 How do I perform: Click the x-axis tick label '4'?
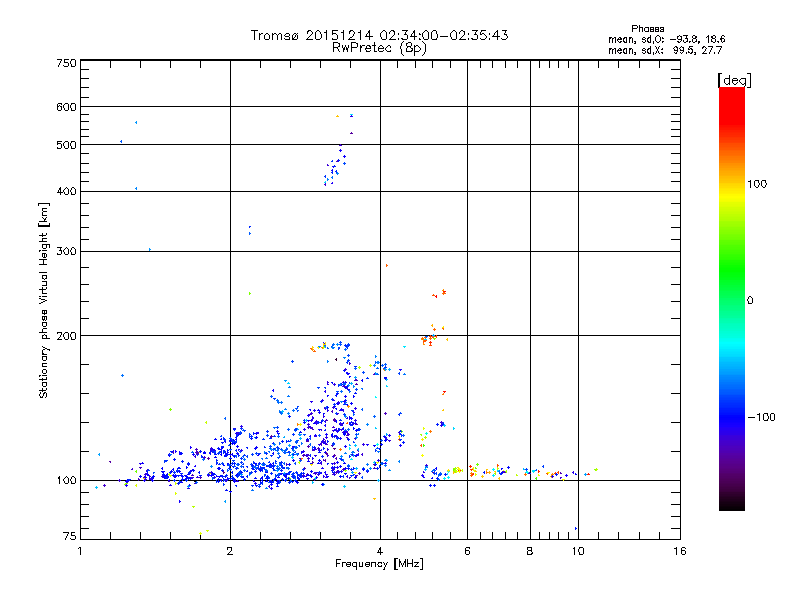(380, 551)
